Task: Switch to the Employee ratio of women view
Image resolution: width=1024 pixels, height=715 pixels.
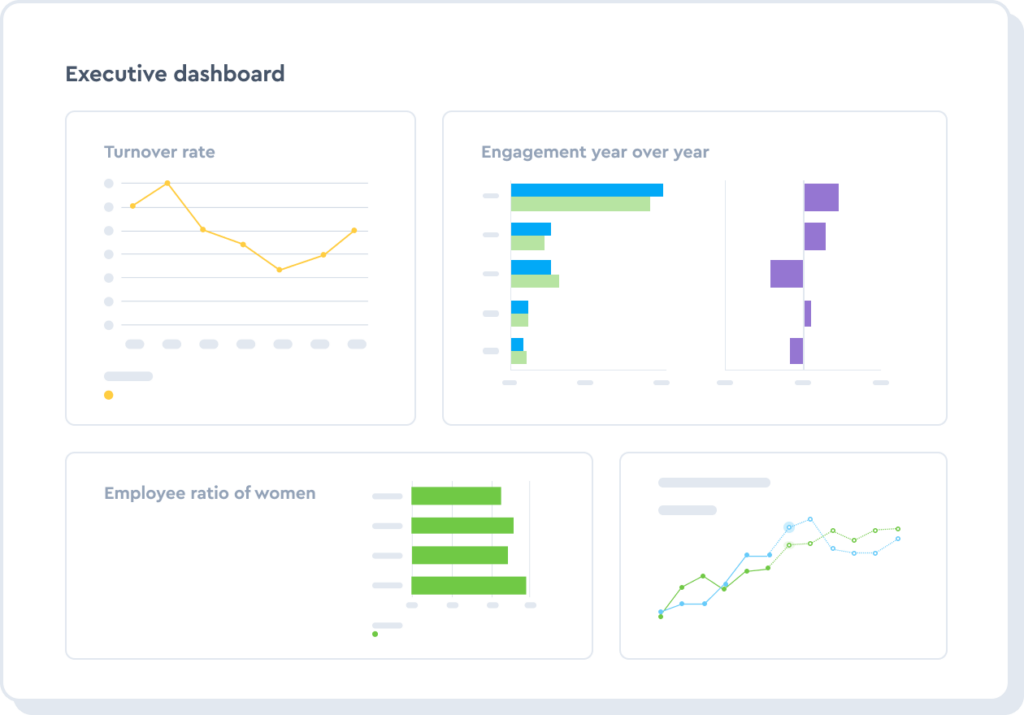Action: pos(330,555)
